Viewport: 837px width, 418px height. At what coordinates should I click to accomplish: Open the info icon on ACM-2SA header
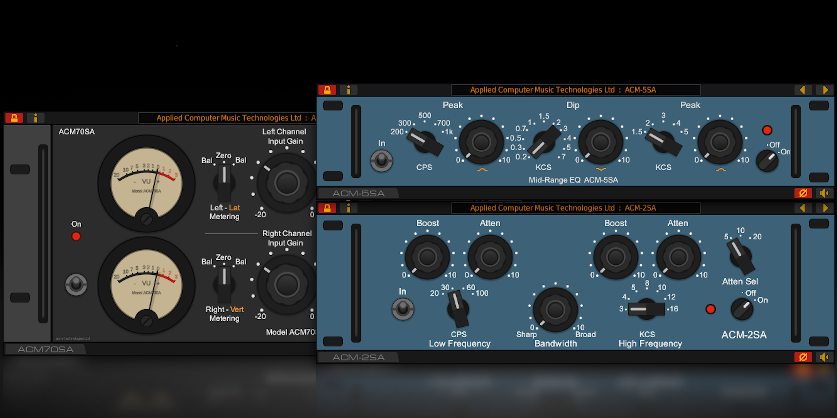[x=349, y=208]
